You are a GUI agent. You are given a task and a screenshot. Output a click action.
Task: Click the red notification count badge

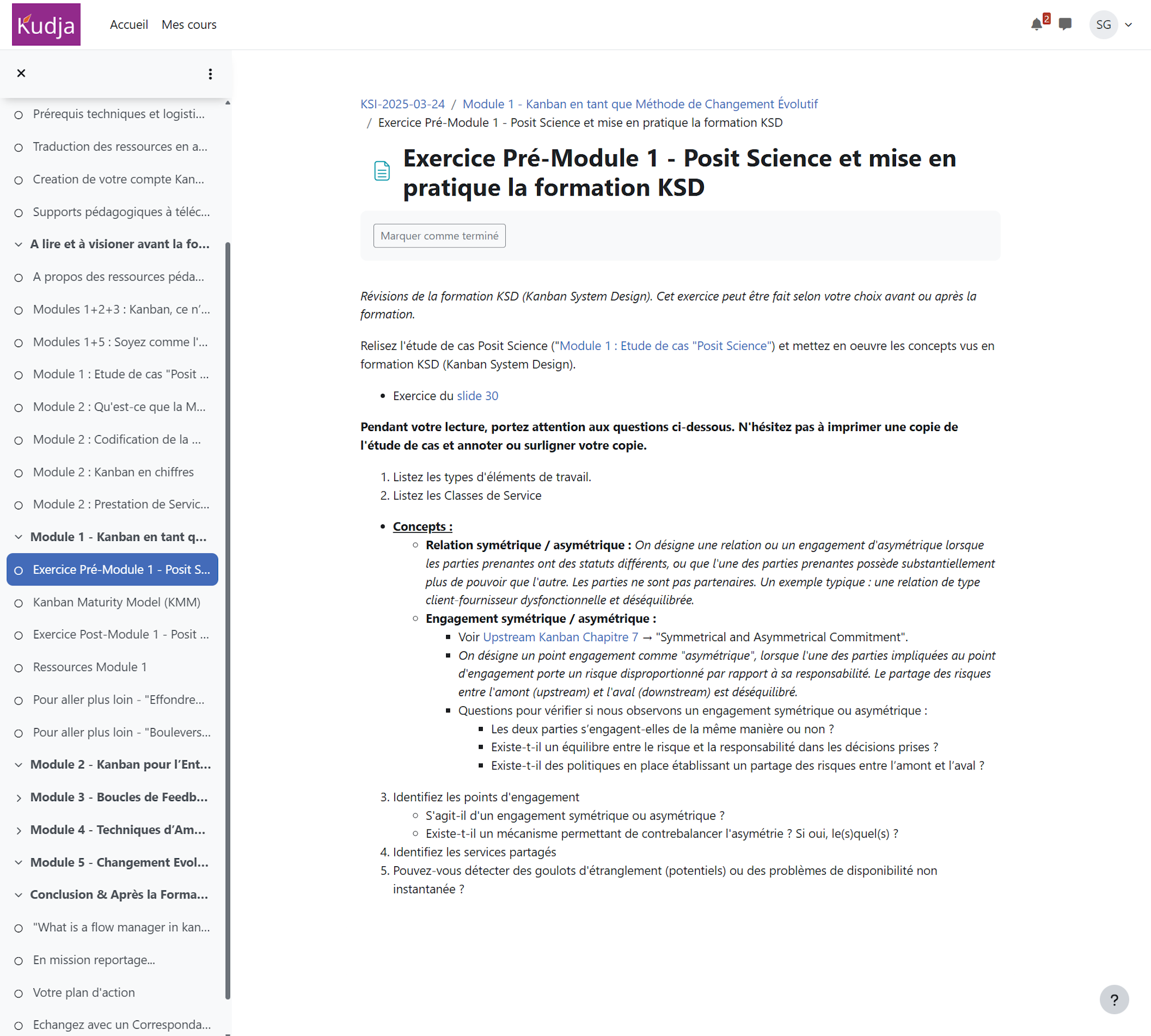(1047, 18)
